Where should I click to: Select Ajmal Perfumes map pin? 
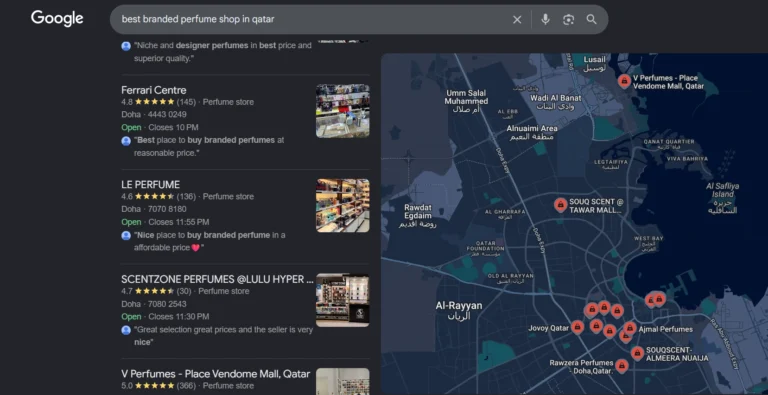pos(630,328)
